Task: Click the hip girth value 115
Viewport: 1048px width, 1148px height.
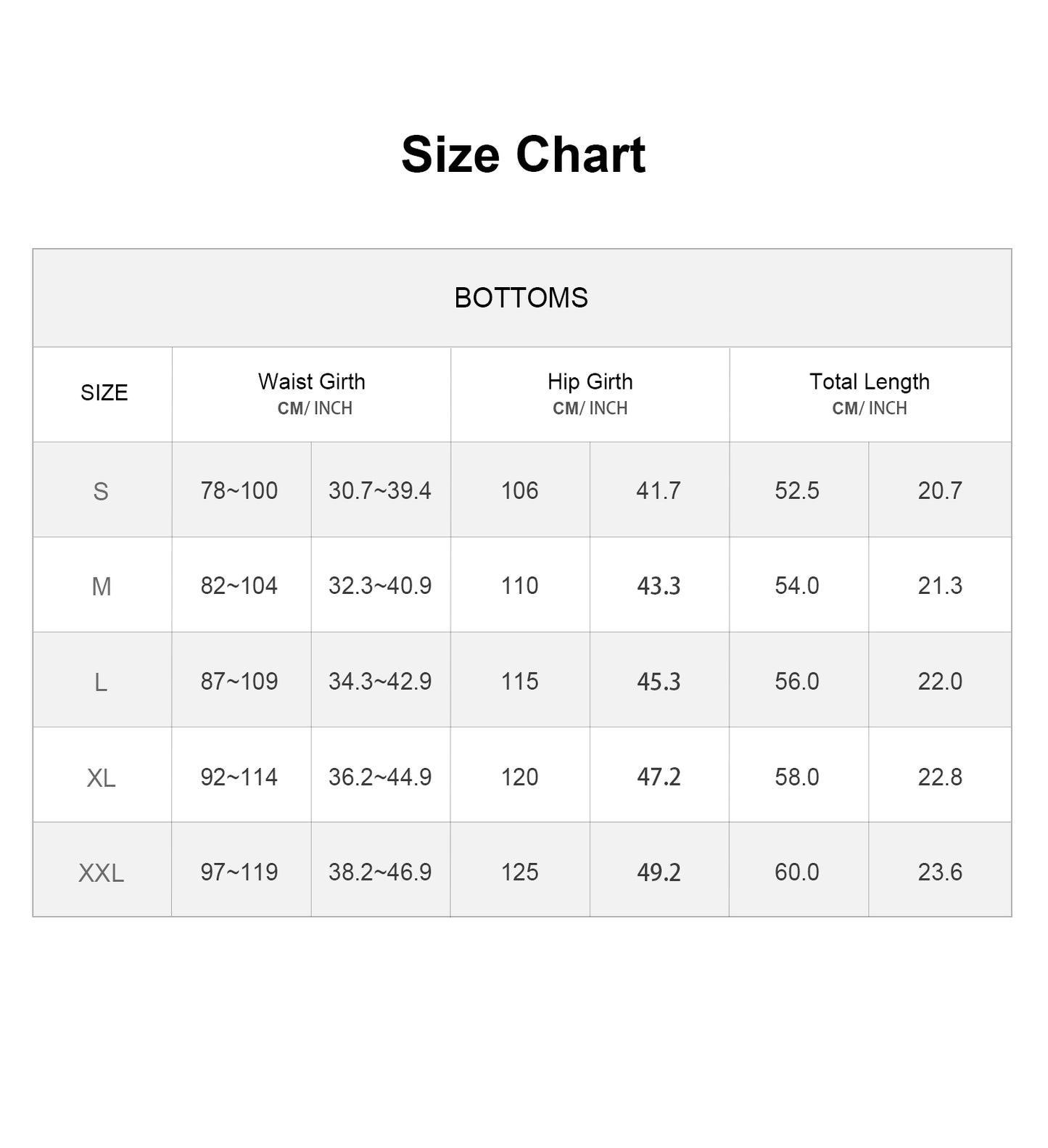Action: [520, 682]
